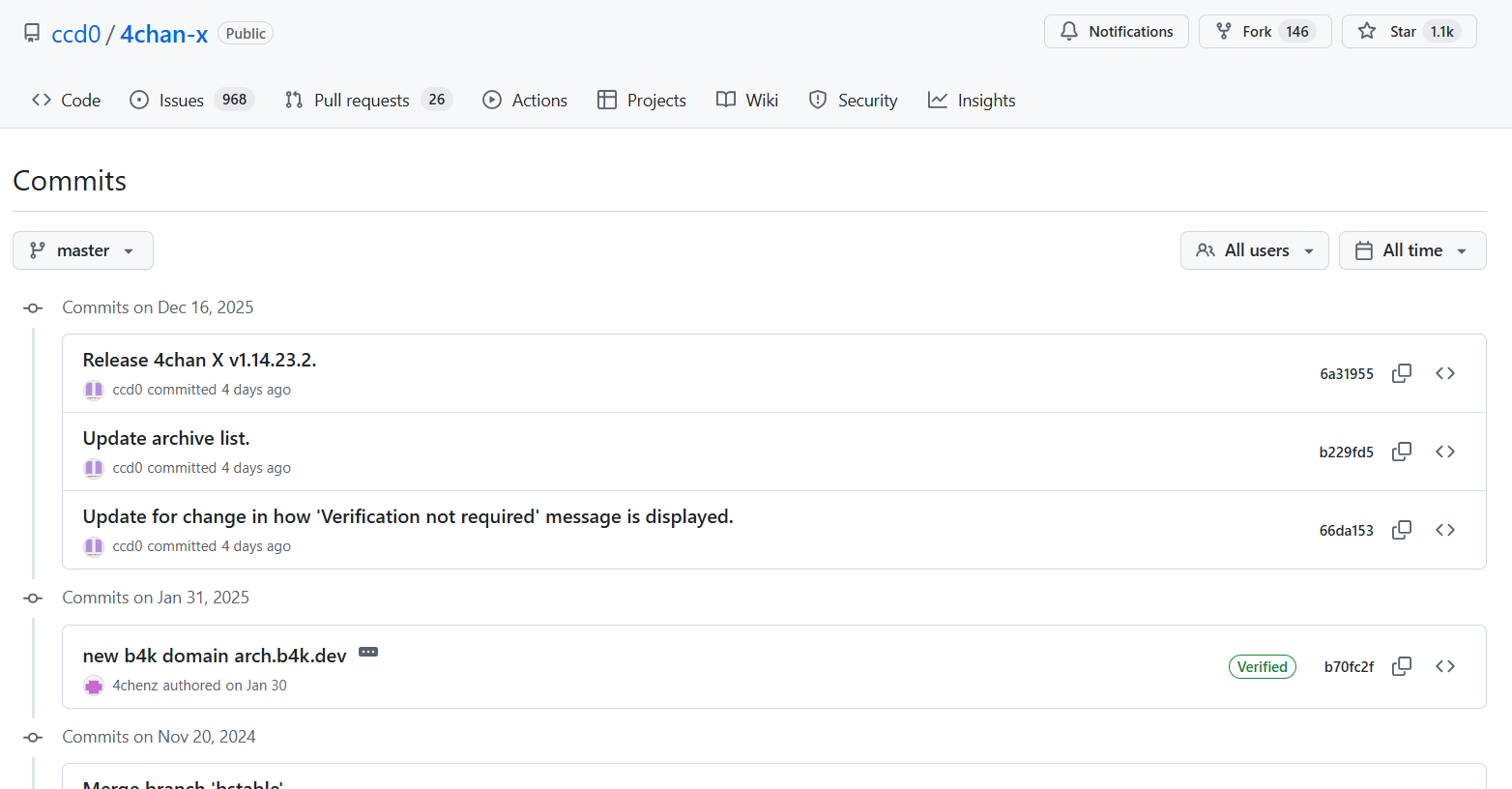The image size is (1512, 789).
Task: Browse repository at commit 6a31955
Action: tap(1444, 373)
